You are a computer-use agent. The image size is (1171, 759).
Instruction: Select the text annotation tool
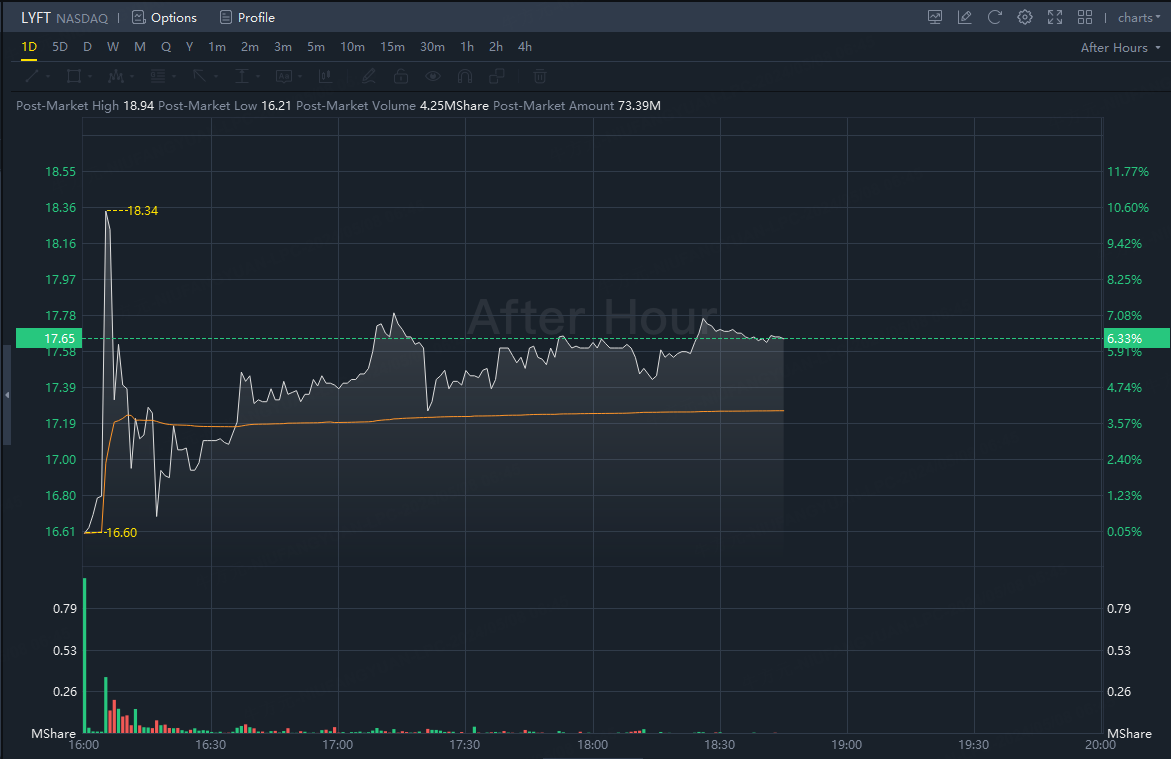284,76
